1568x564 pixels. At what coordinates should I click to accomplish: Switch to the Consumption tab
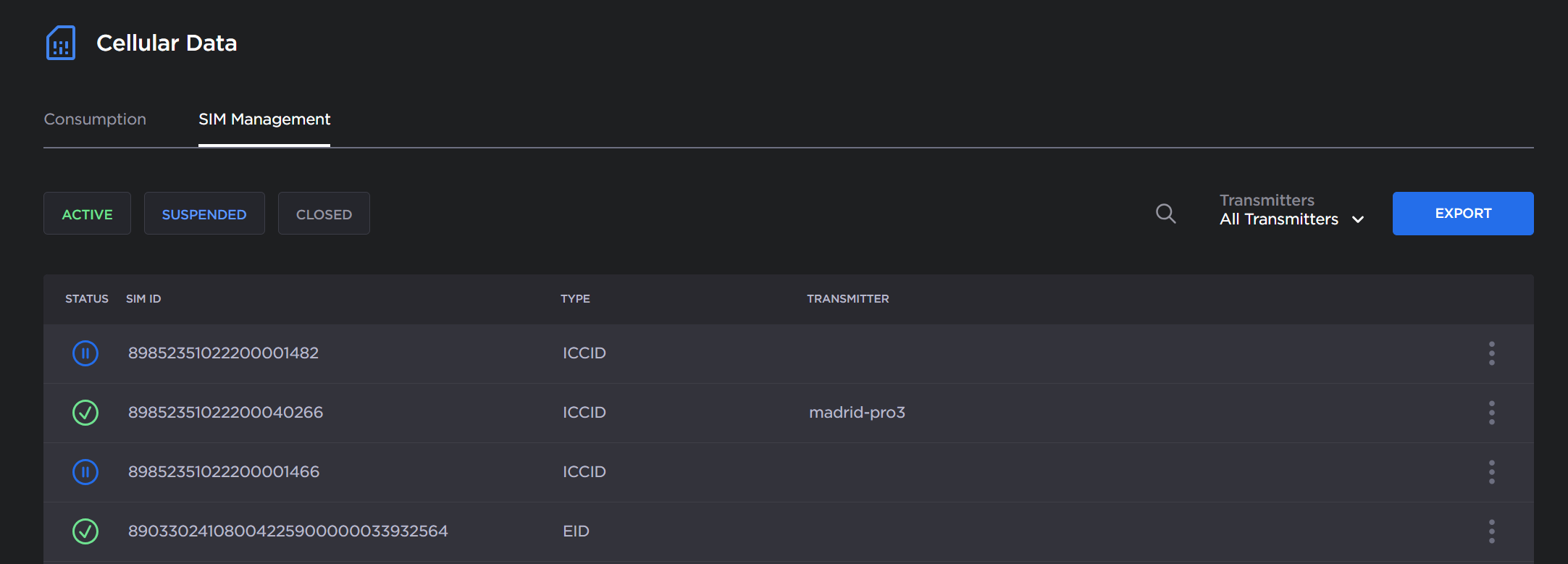click(x=95, y=119)
